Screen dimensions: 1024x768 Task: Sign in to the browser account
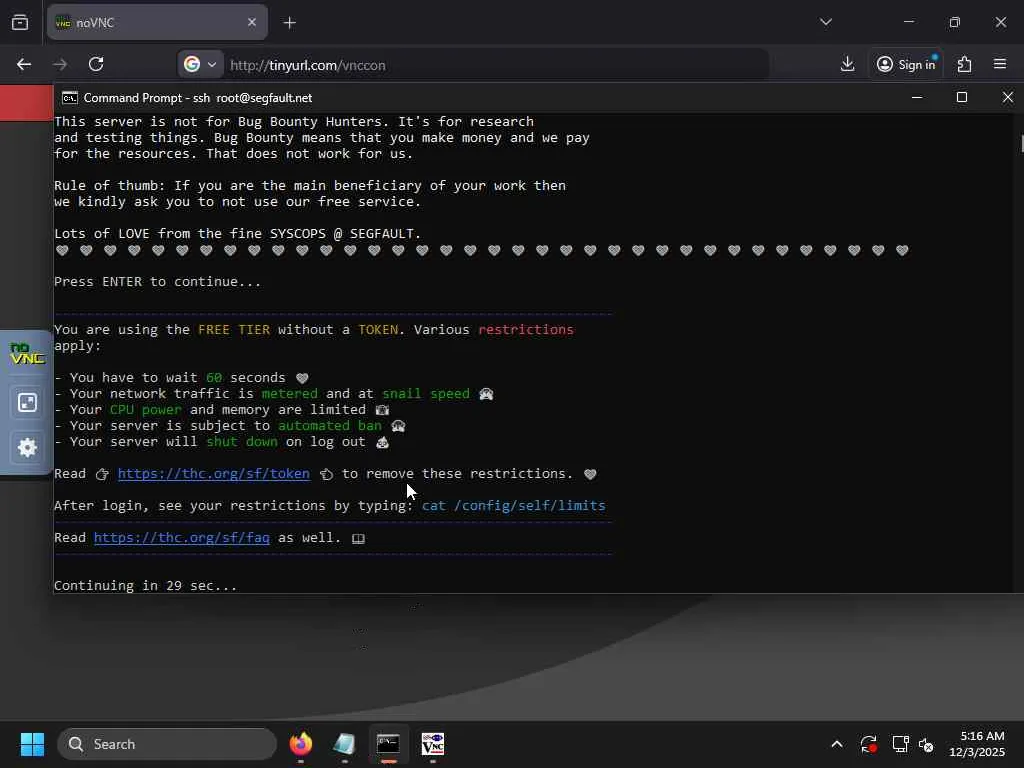[x=906, y=64]
